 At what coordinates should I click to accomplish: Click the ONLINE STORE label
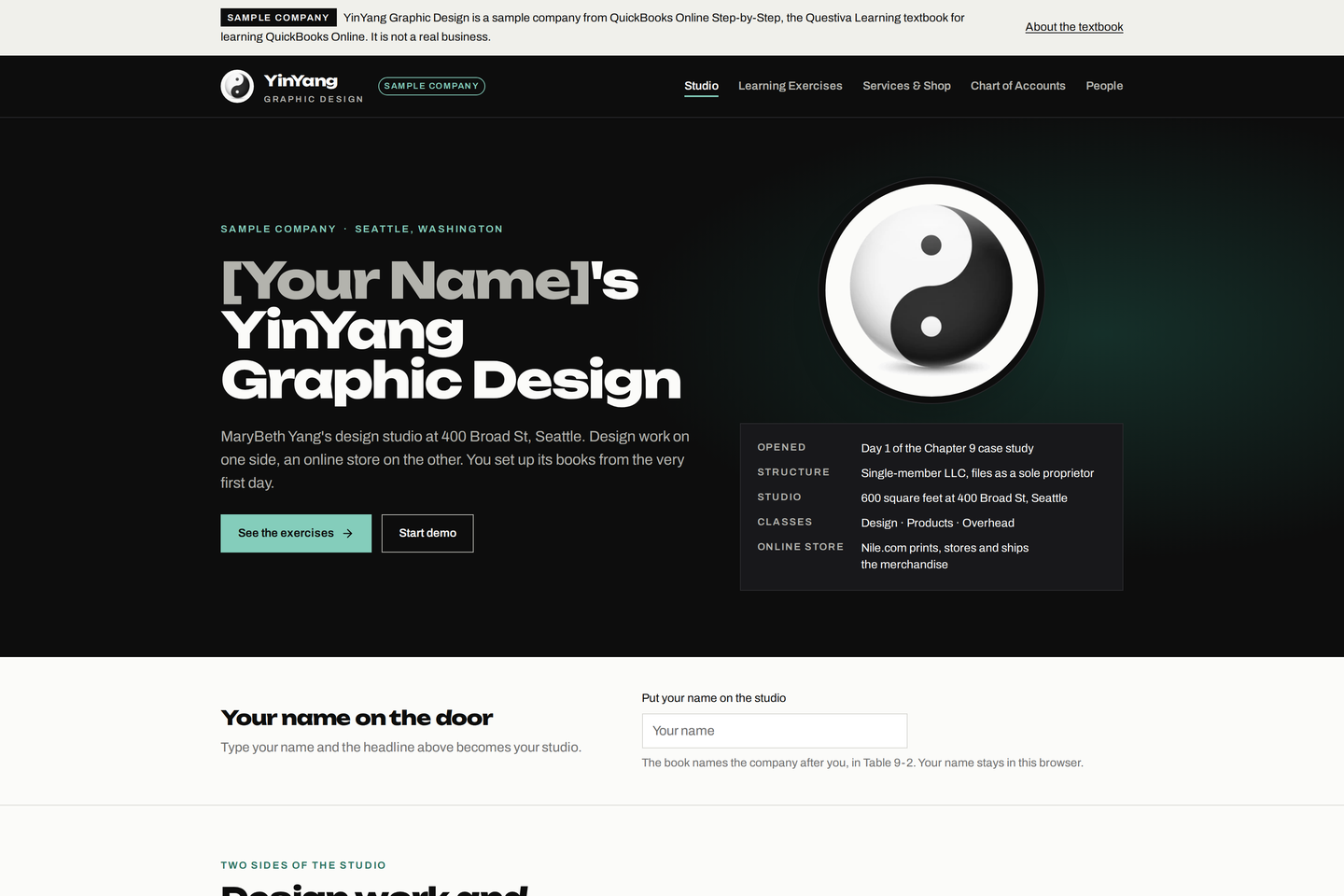tap(800, 547)
